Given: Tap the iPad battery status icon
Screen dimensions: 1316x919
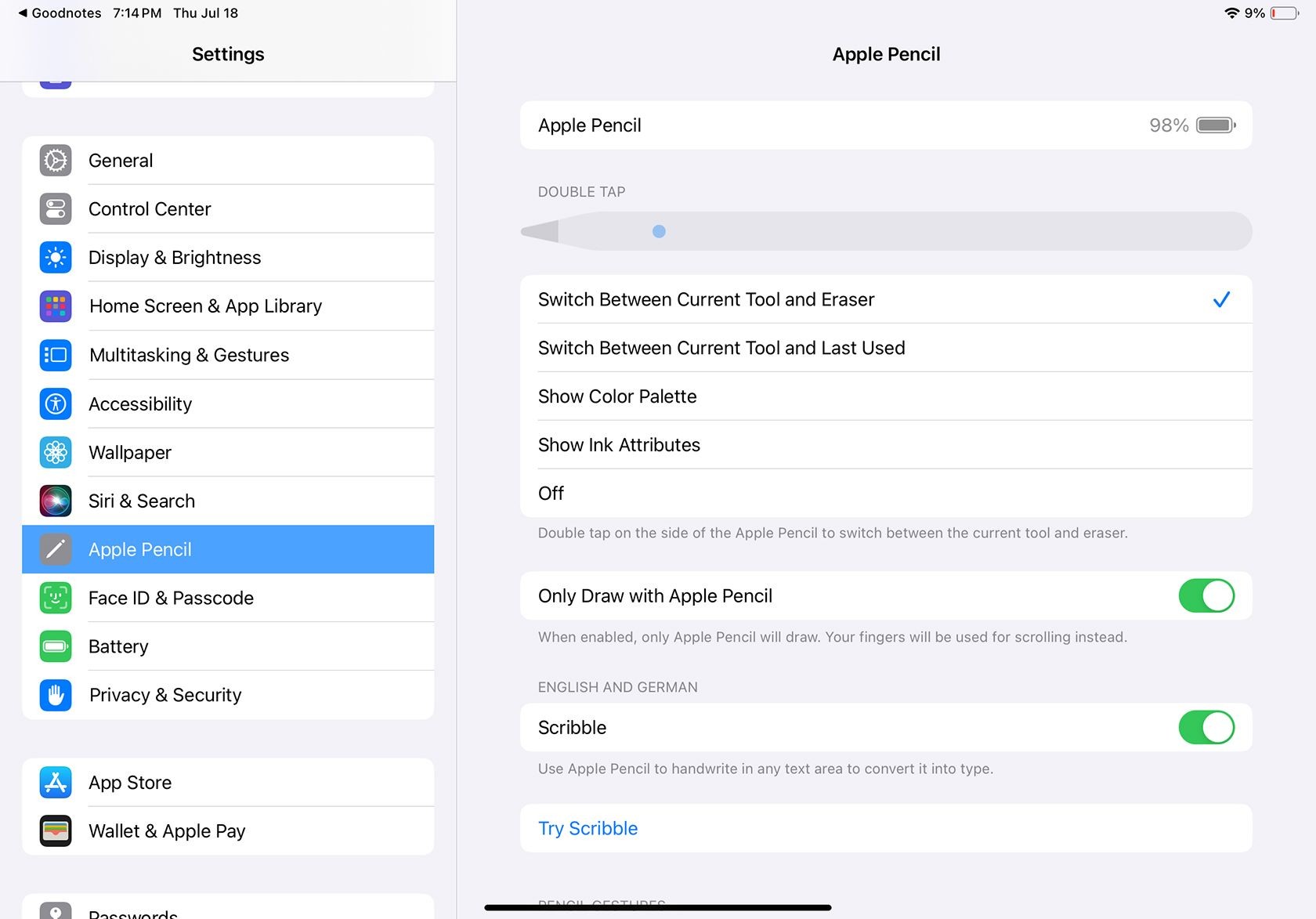Looking at the screenshot, I should pyautogui.click(x=1285, y=13).
